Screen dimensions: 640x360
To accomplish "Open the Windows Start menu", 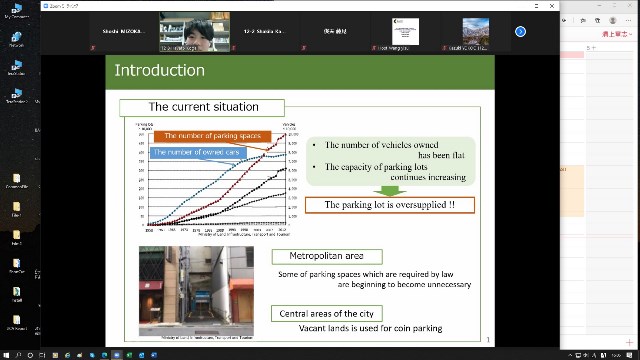I will click(6, 355).
